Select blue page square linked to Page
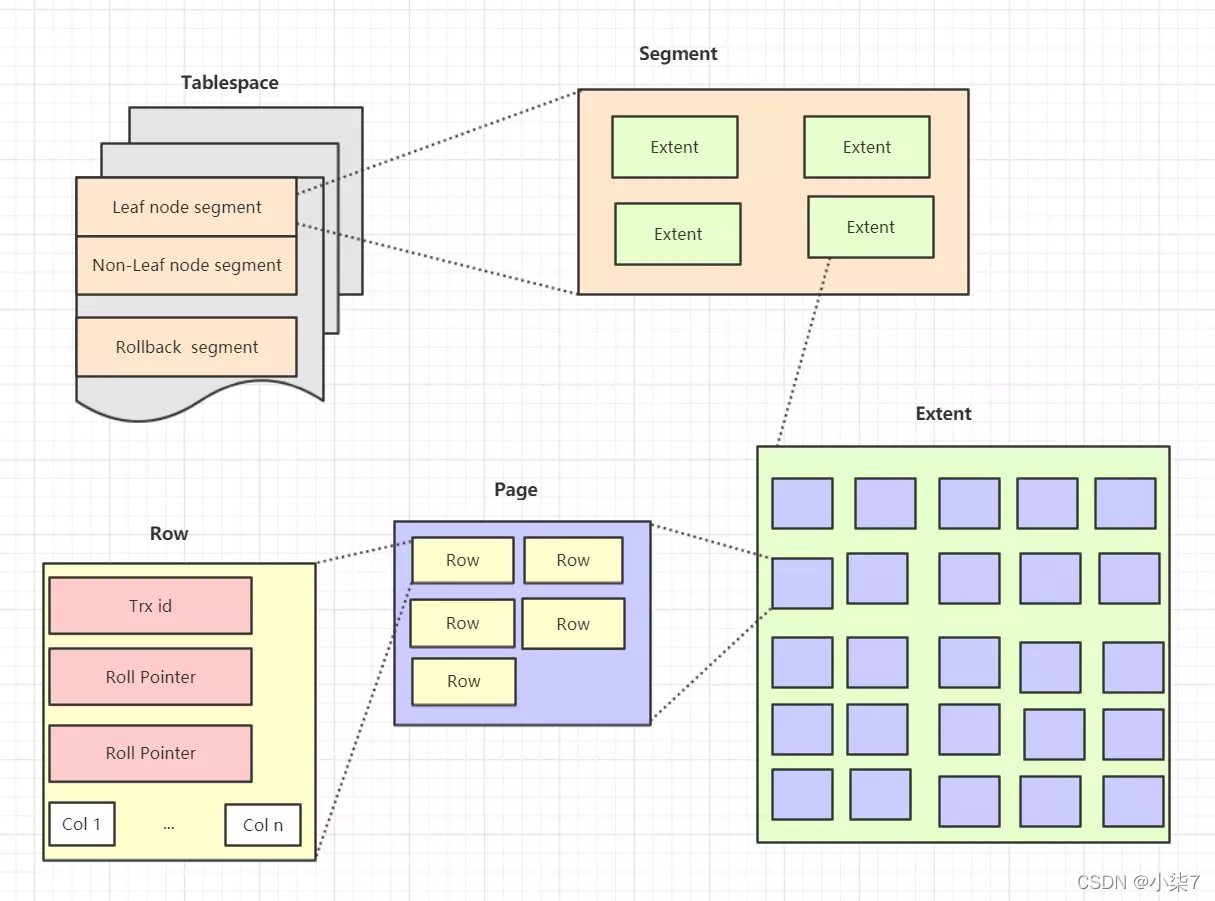The height and width of the screenshot is (901, 1215). click(x=802, y=583)
